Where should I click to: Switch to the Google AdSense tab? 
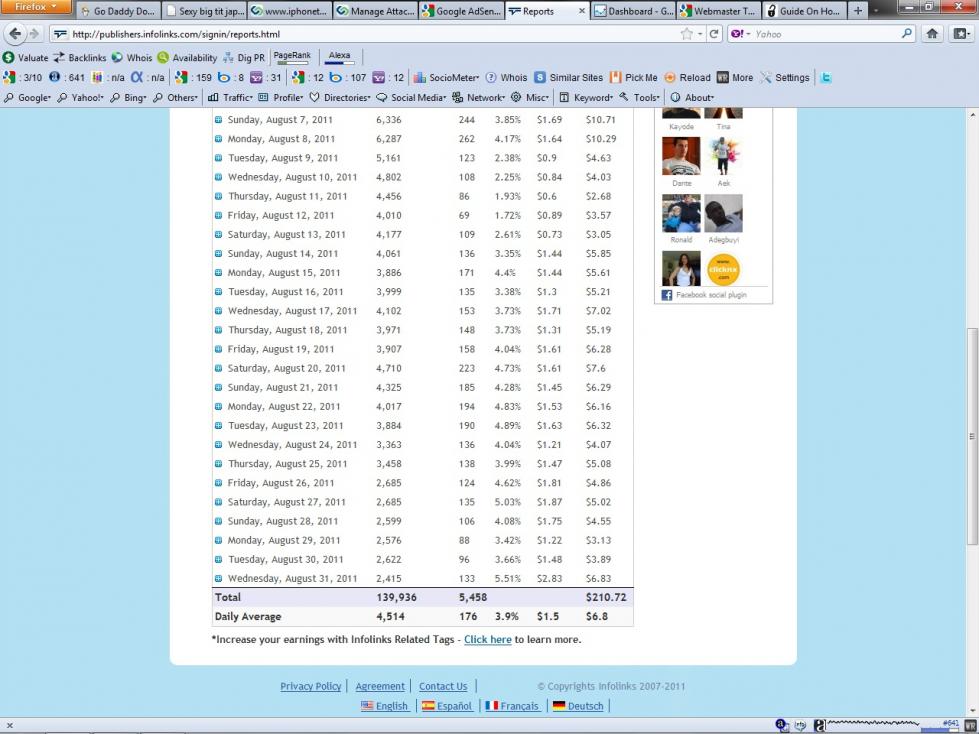click(x=461, y=11)
